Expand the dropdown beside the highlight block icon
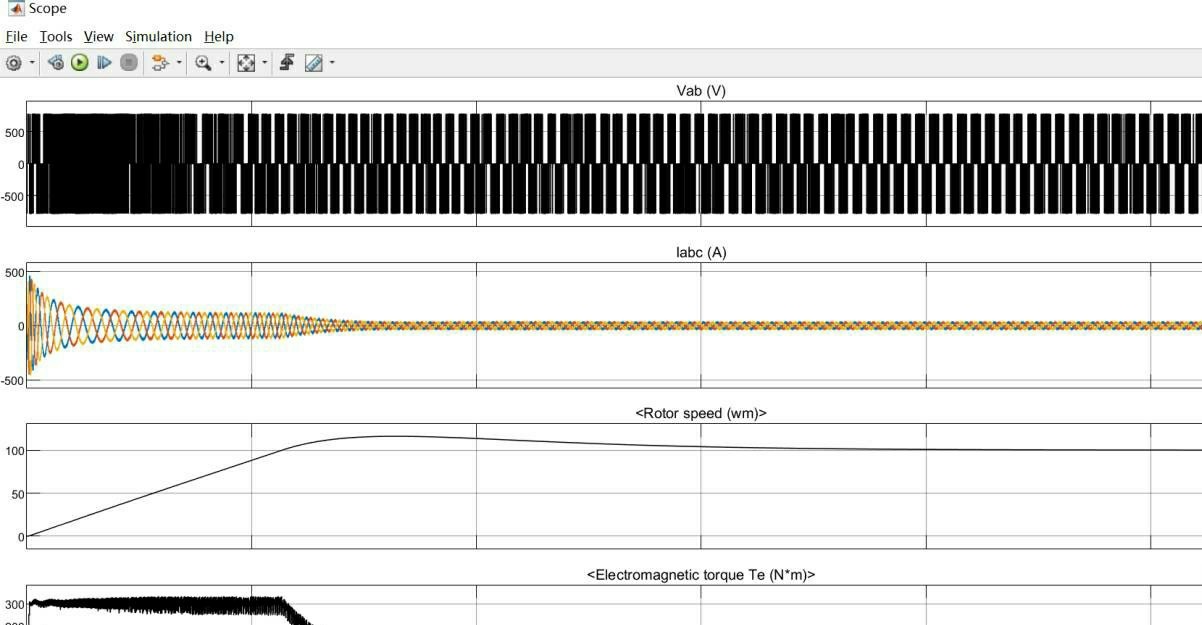1202x625 pixels. pos(179,63)
